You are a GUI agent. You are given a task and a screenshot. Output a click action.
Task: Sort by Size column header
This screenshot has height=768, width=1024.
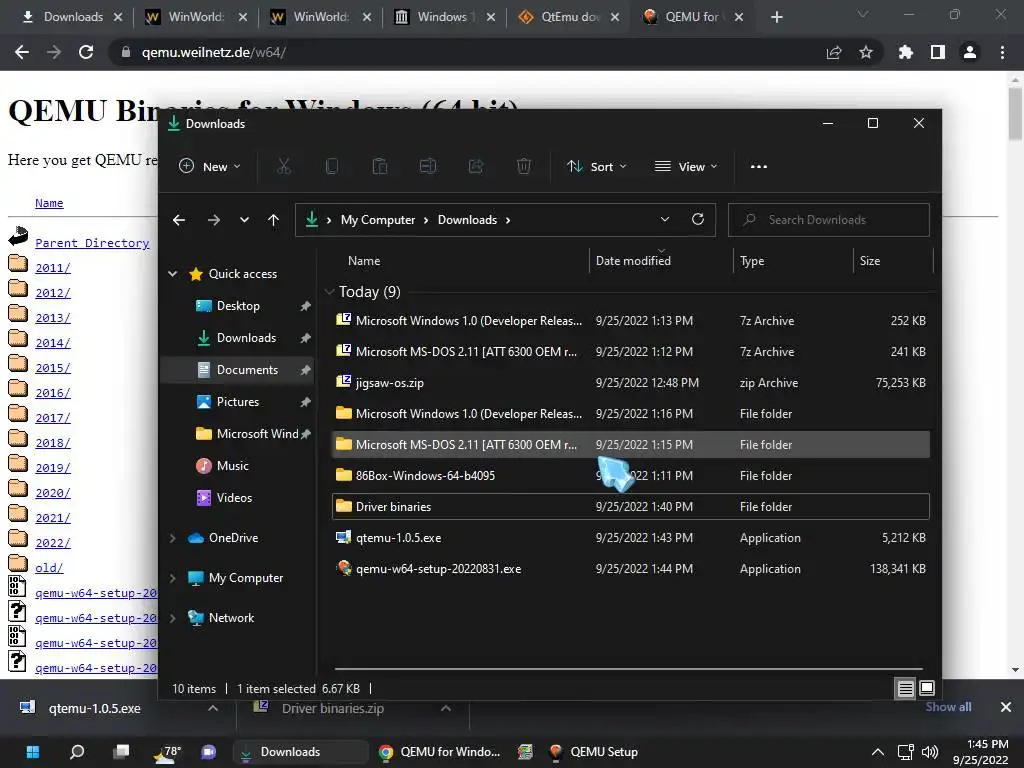coord(893,261)
